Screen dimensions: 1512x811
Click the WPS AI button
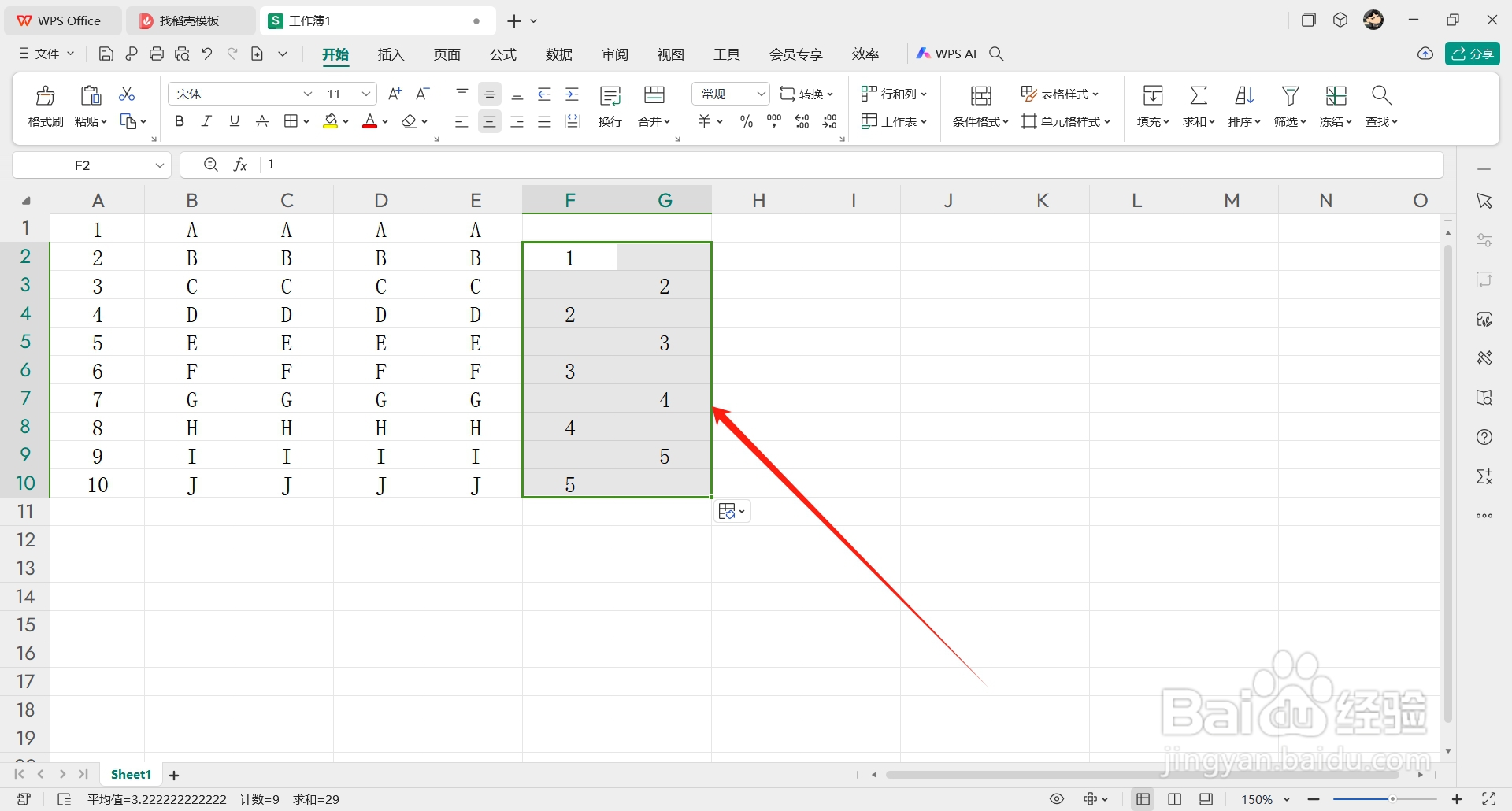(x=947, y=54)
